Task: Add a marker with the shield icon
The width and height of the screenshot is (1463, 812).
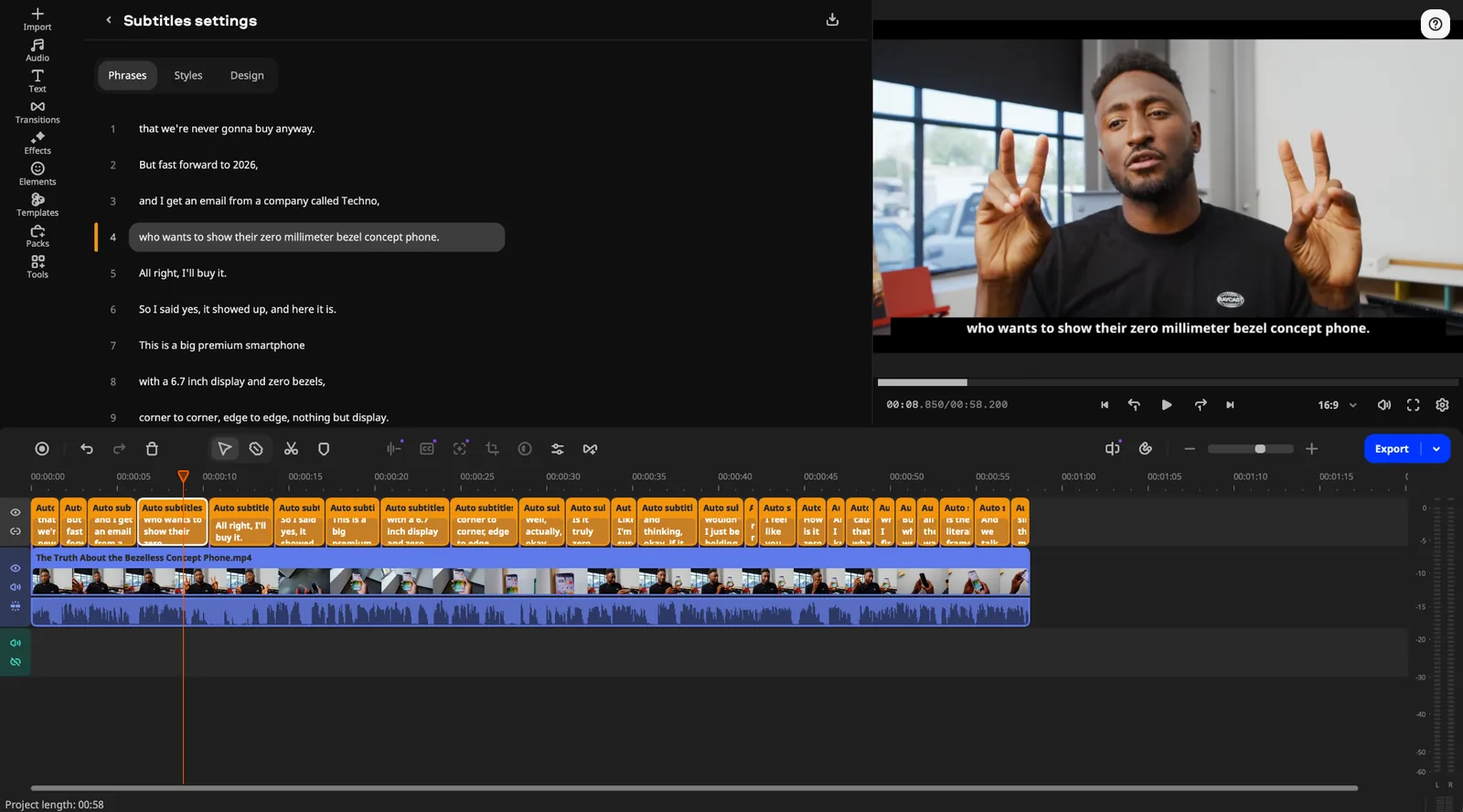Action: tap(324, 449)
